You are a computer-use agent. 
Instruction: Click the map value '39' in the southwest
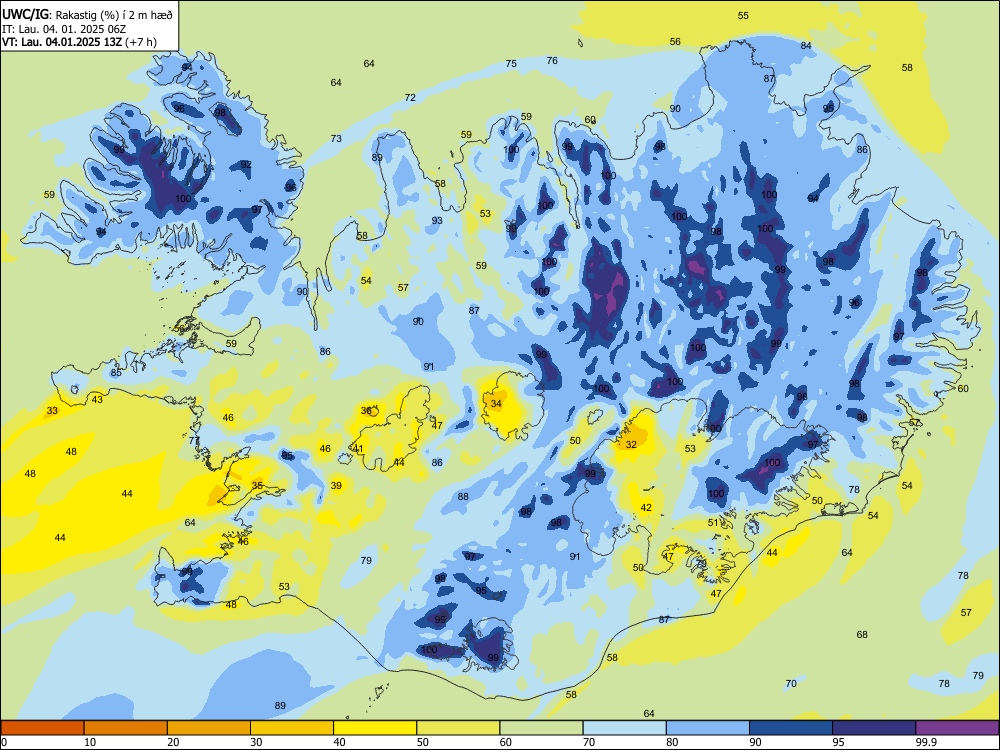[336, 485]
